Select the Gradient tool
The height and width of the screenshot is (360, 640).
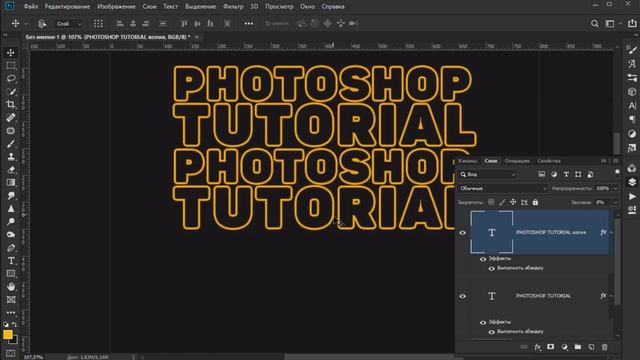pos(11,182)
